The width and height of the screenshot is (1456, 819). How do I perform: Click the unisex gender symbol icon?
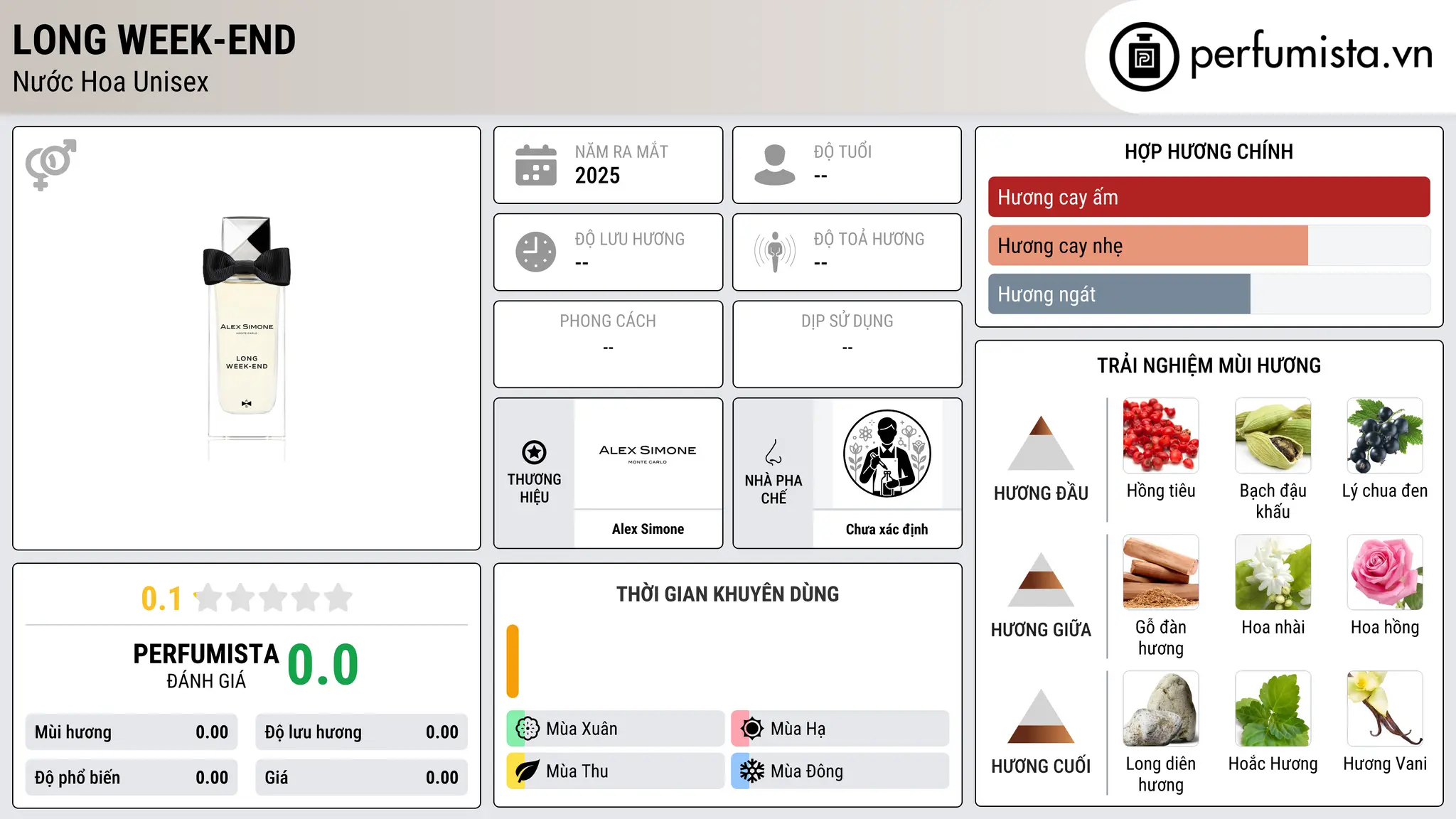click(x=50, y=164)
